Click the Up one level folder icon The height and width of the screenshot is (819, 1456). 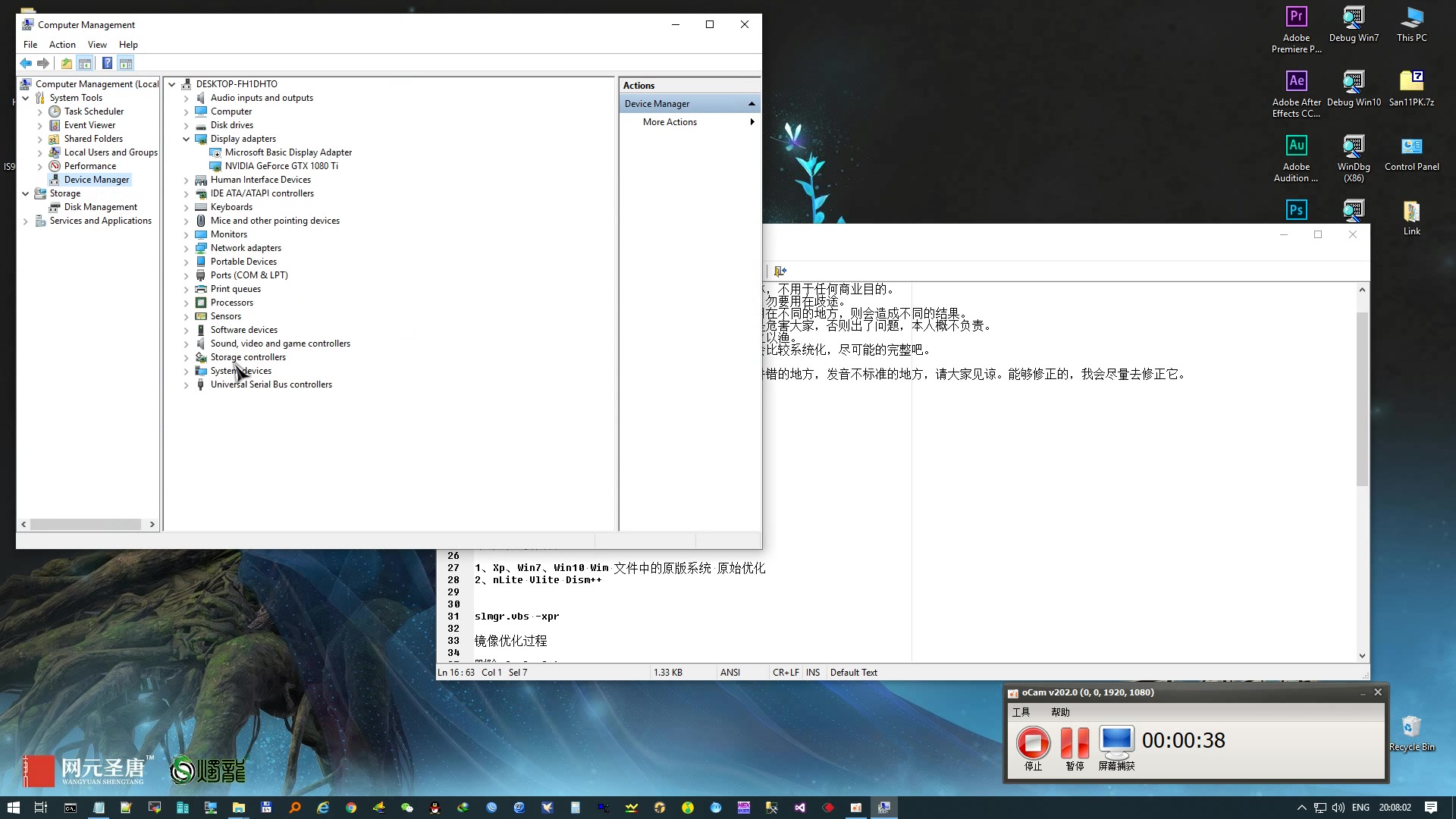click(67, 64)
